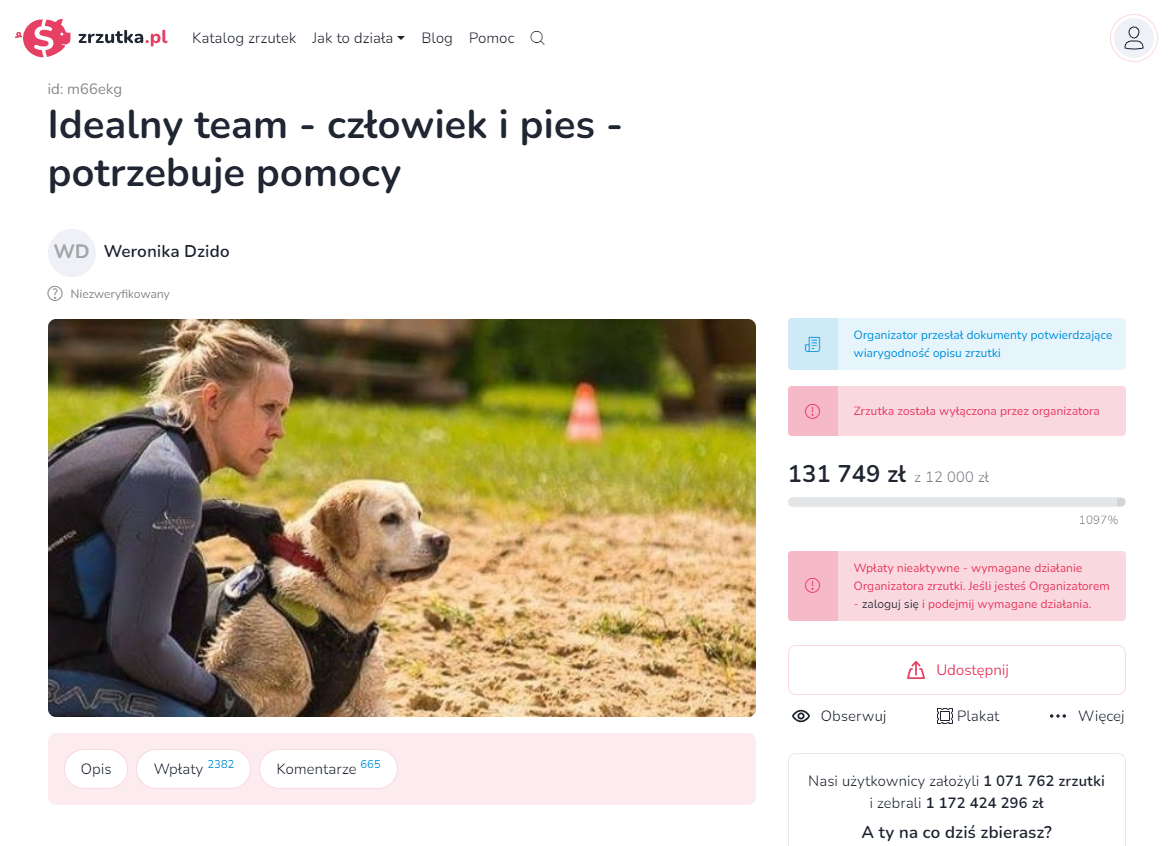The image size is (1173, 846).
Task: Click the Udostępnij share button
Action: coord(957,670)
